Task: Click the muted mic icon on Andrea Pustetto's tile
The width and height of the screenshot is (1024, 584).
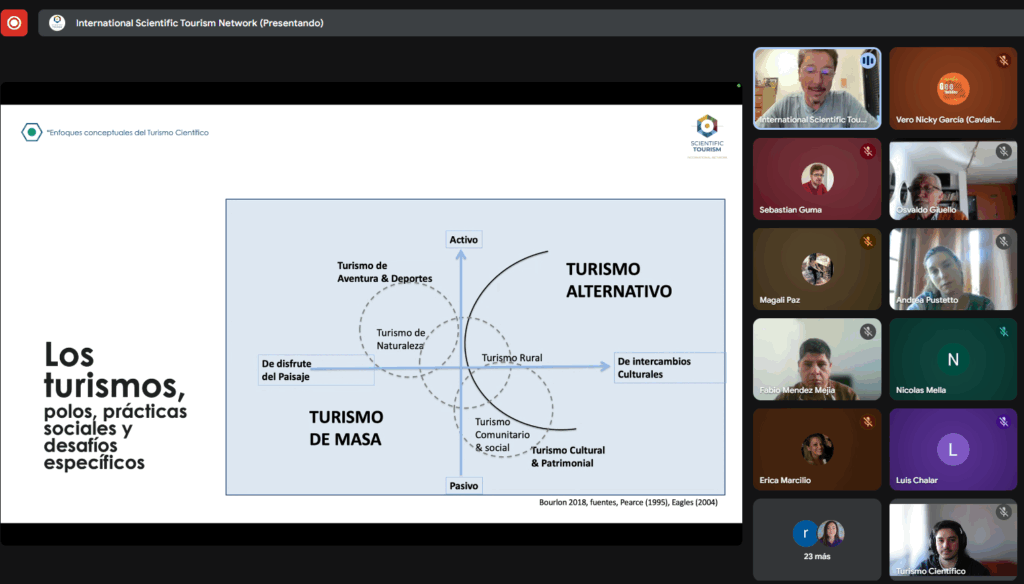Action: (1003, 241)
